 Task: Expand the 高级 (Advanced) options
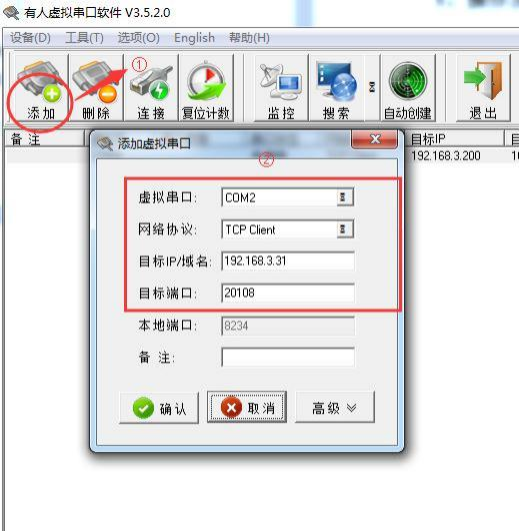pos(335,407)
